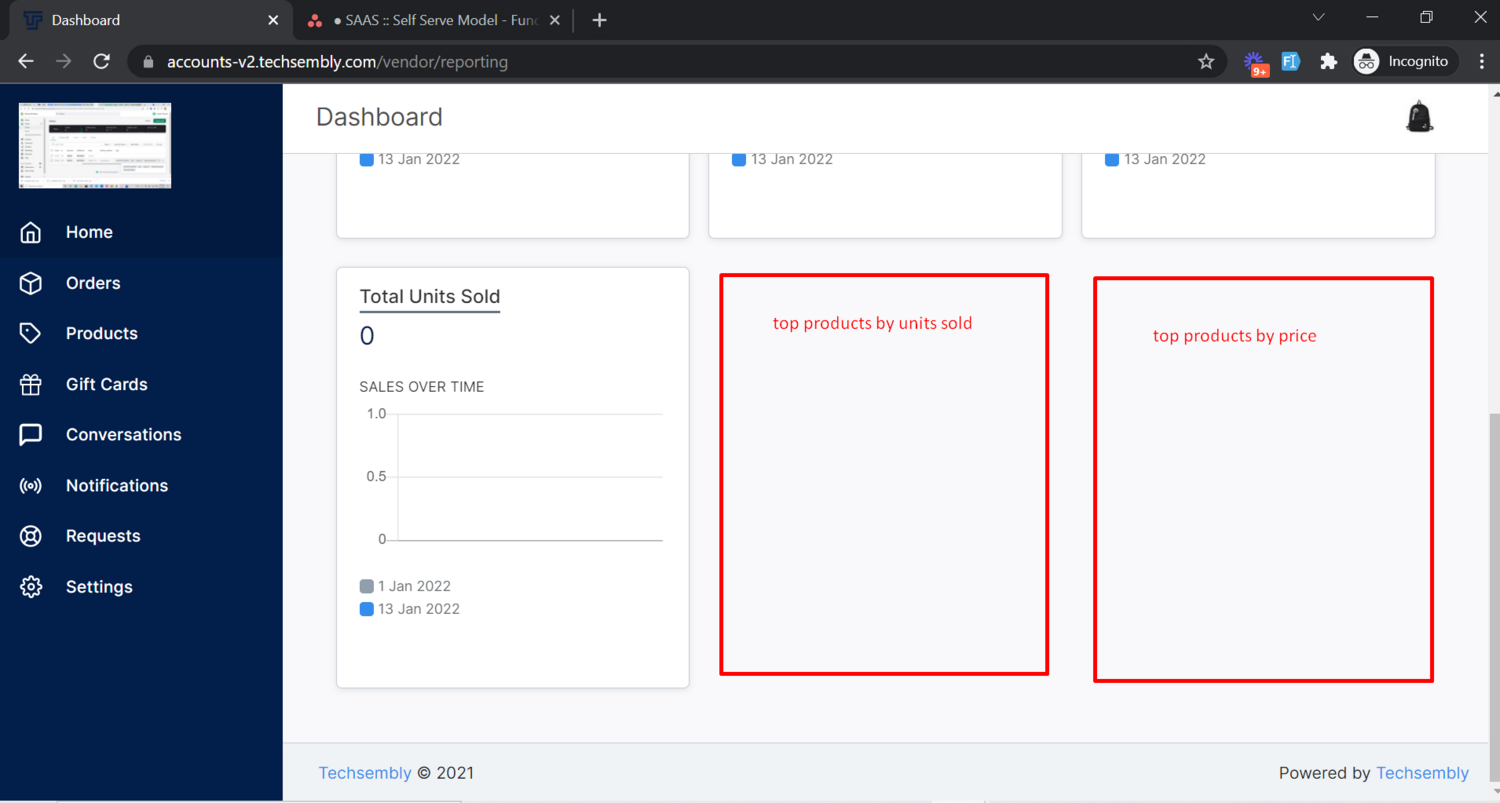View site info via the lock icon
The width and height of the screenshot is (1500, 803).
pos(149,62)
